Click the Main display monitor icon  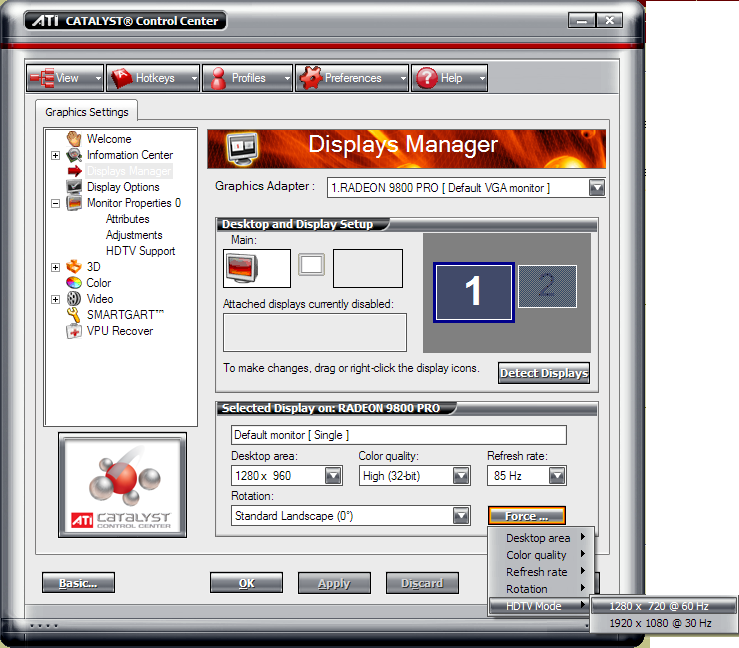pyautogui.click(x=242, y=268)
